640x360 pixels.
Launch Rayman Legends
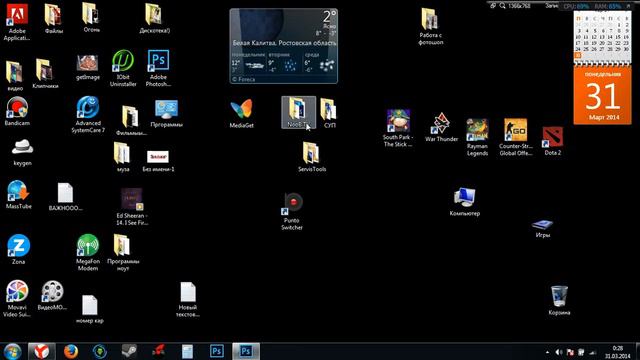click(x=477, y=138)
